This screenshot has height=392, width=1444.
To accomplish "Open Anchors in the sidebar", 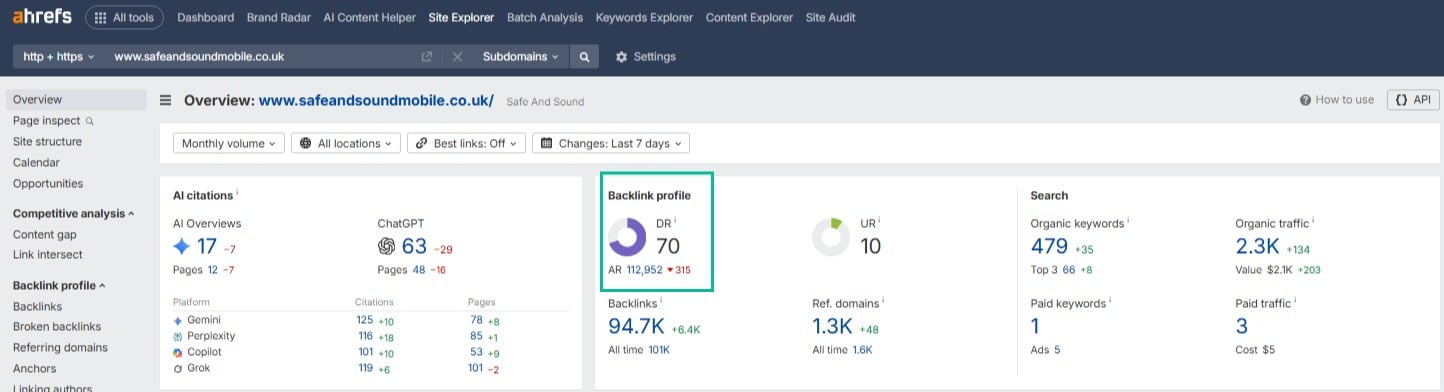I will [34, 369].
